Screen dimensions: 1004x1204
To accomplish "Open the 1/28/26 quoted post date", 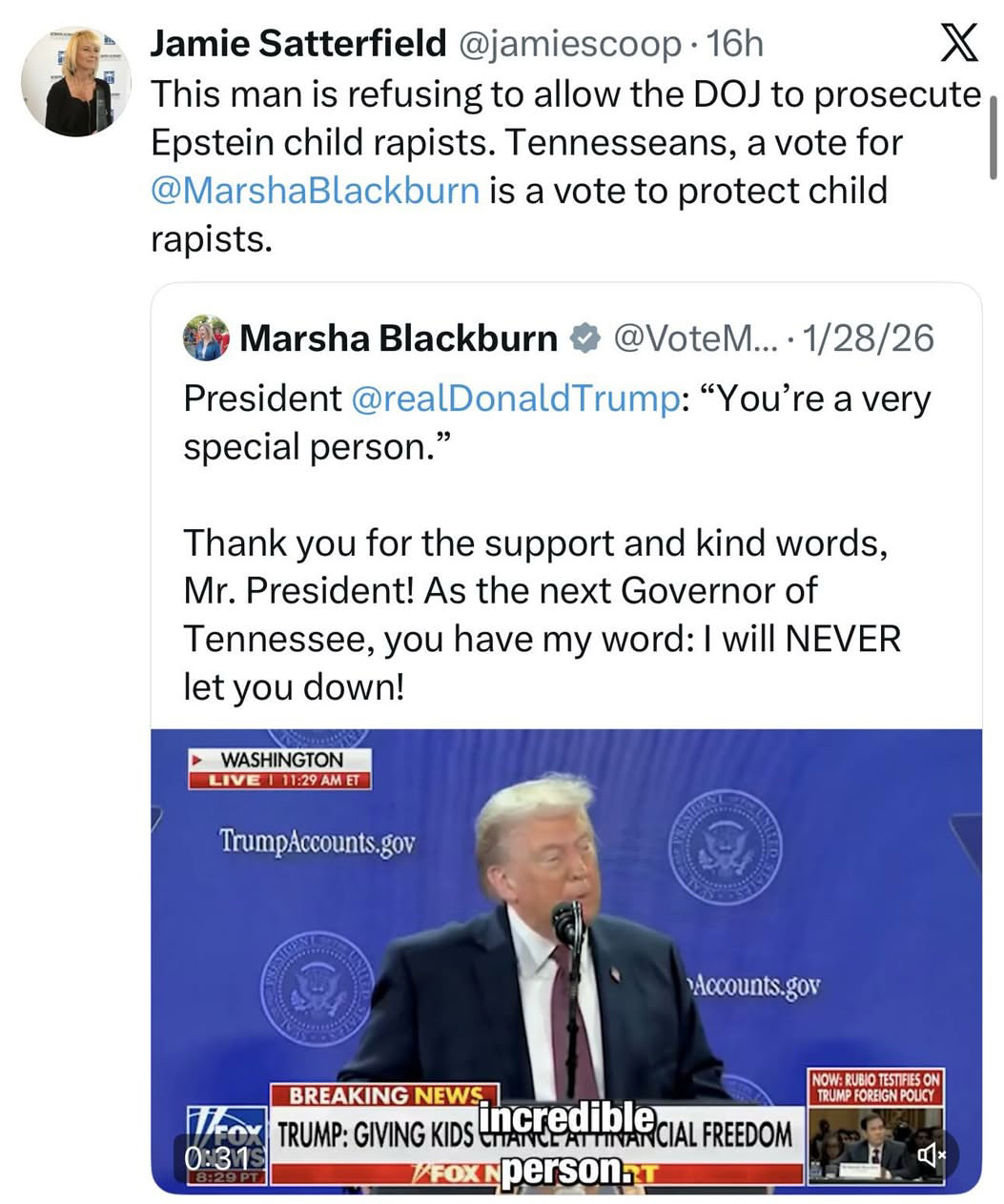I will (868, 338).
